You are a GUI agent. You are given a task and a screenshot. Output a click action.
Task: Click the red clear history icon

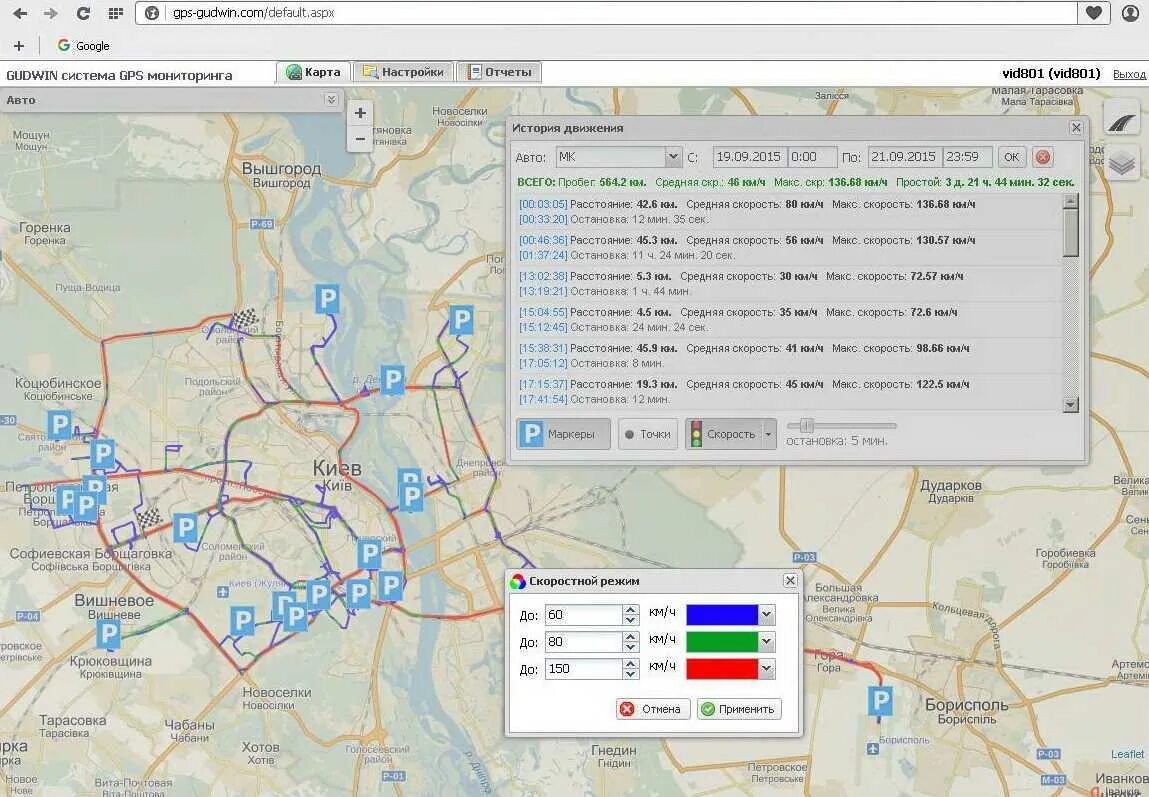[1043, 157]
